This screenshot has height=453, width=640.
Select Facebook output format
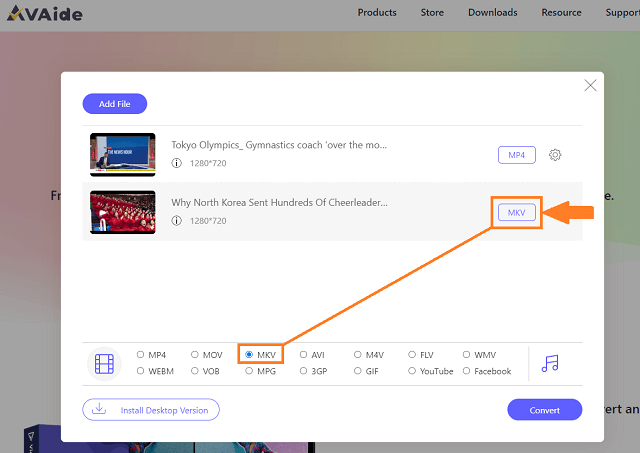(x=466, y=371)
